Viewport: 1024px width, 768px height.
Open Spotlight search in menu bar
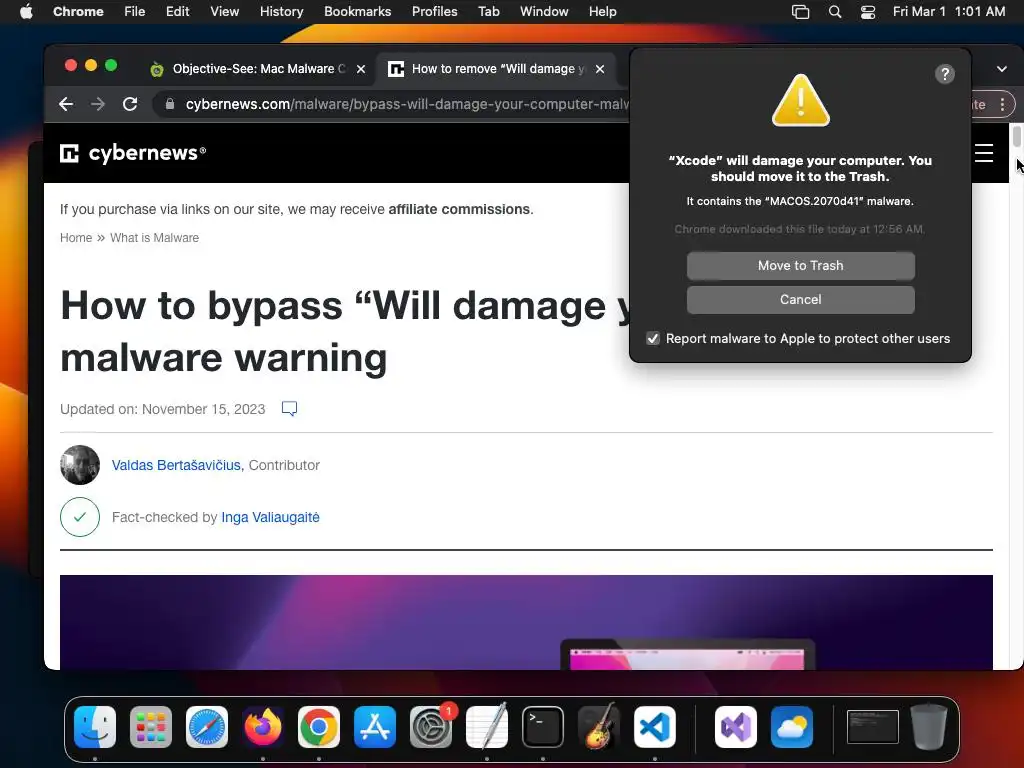coord(835,11)
